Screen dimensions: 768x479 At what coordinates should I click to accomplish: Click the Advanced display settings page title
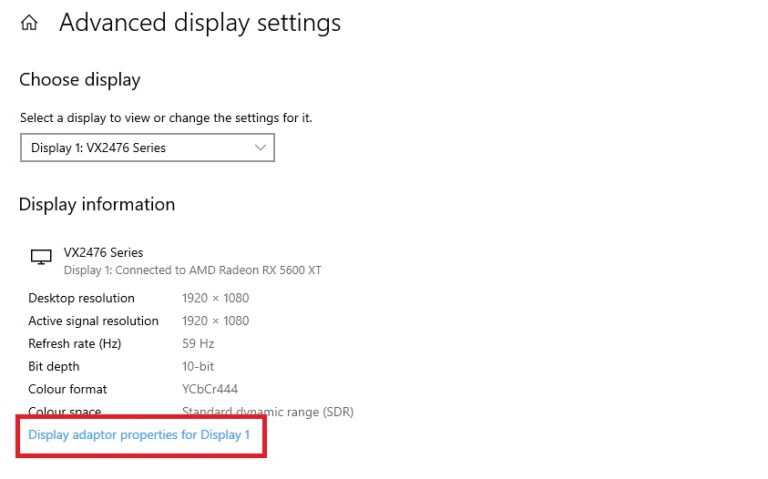click(200, 23)
